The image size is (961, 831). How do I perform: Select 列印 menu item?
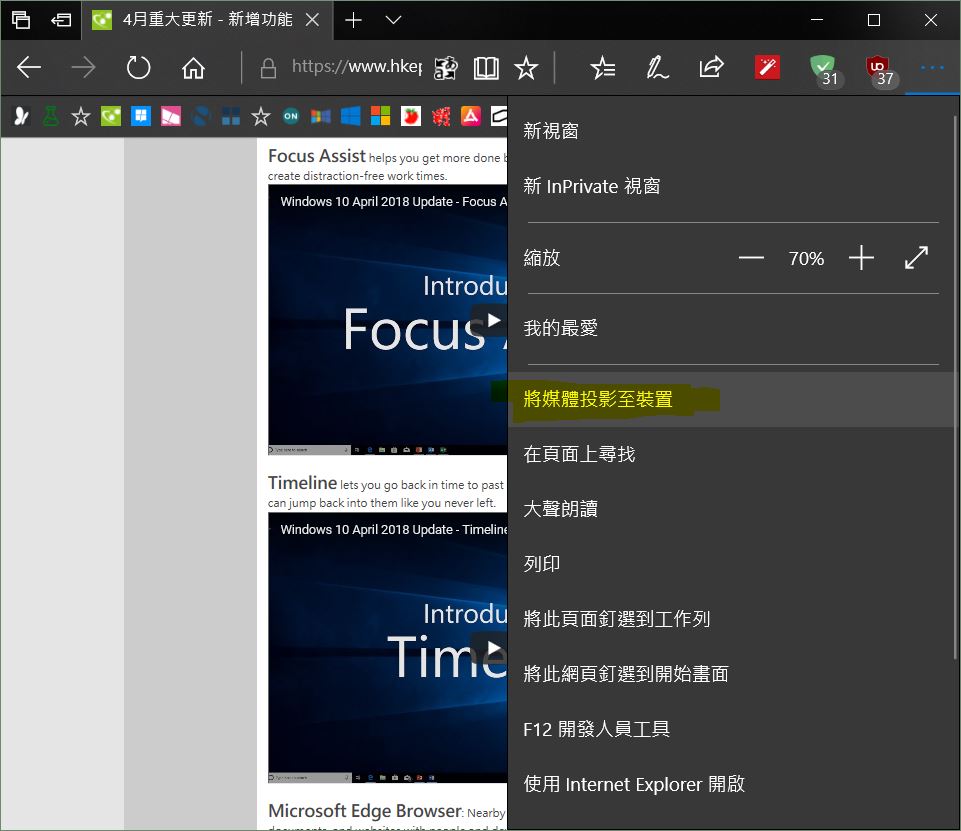pos(732,564)
